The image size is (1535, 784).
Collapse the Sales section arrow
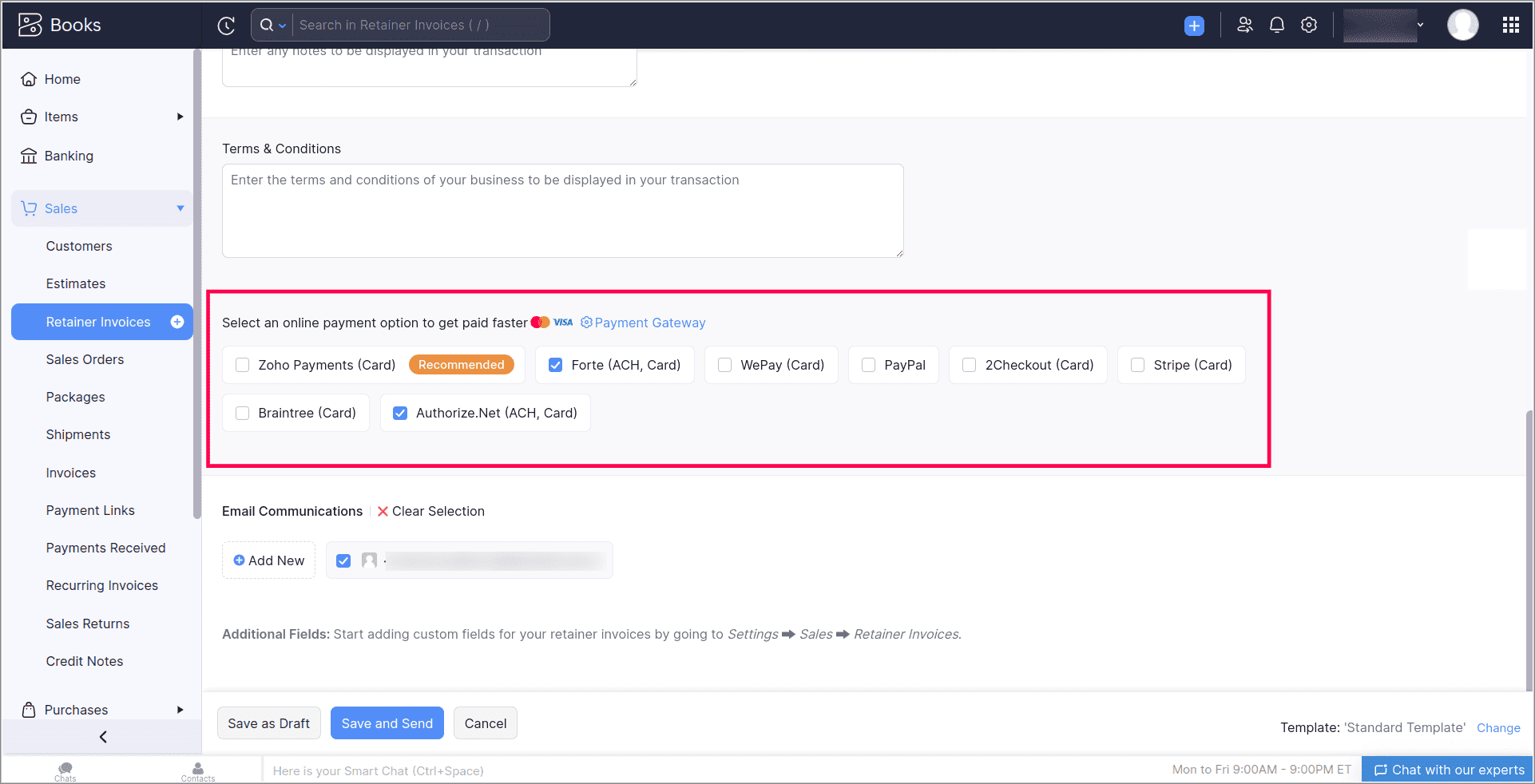point(180,208)
